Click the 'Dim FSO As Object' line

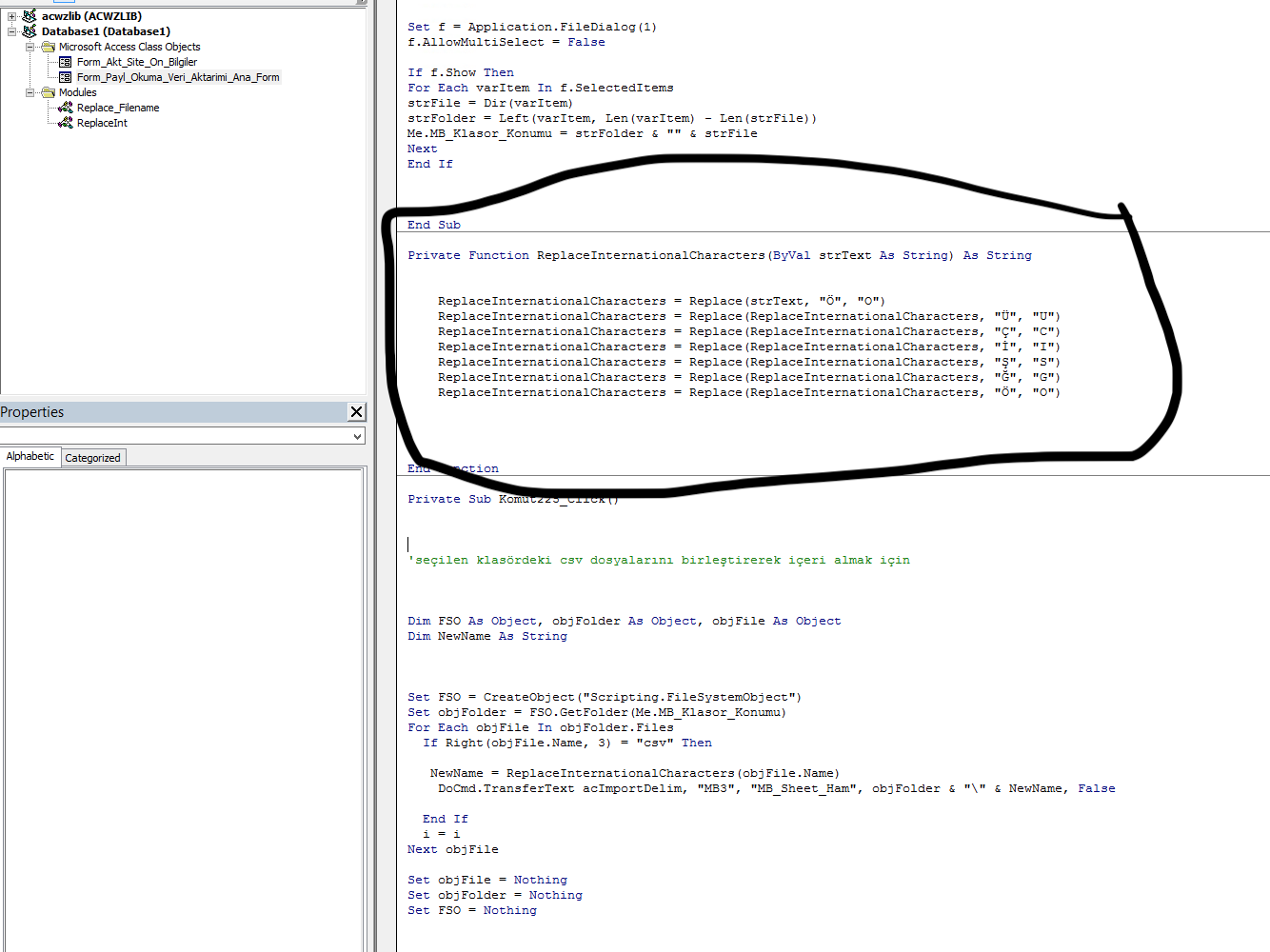tap(625, 621)
